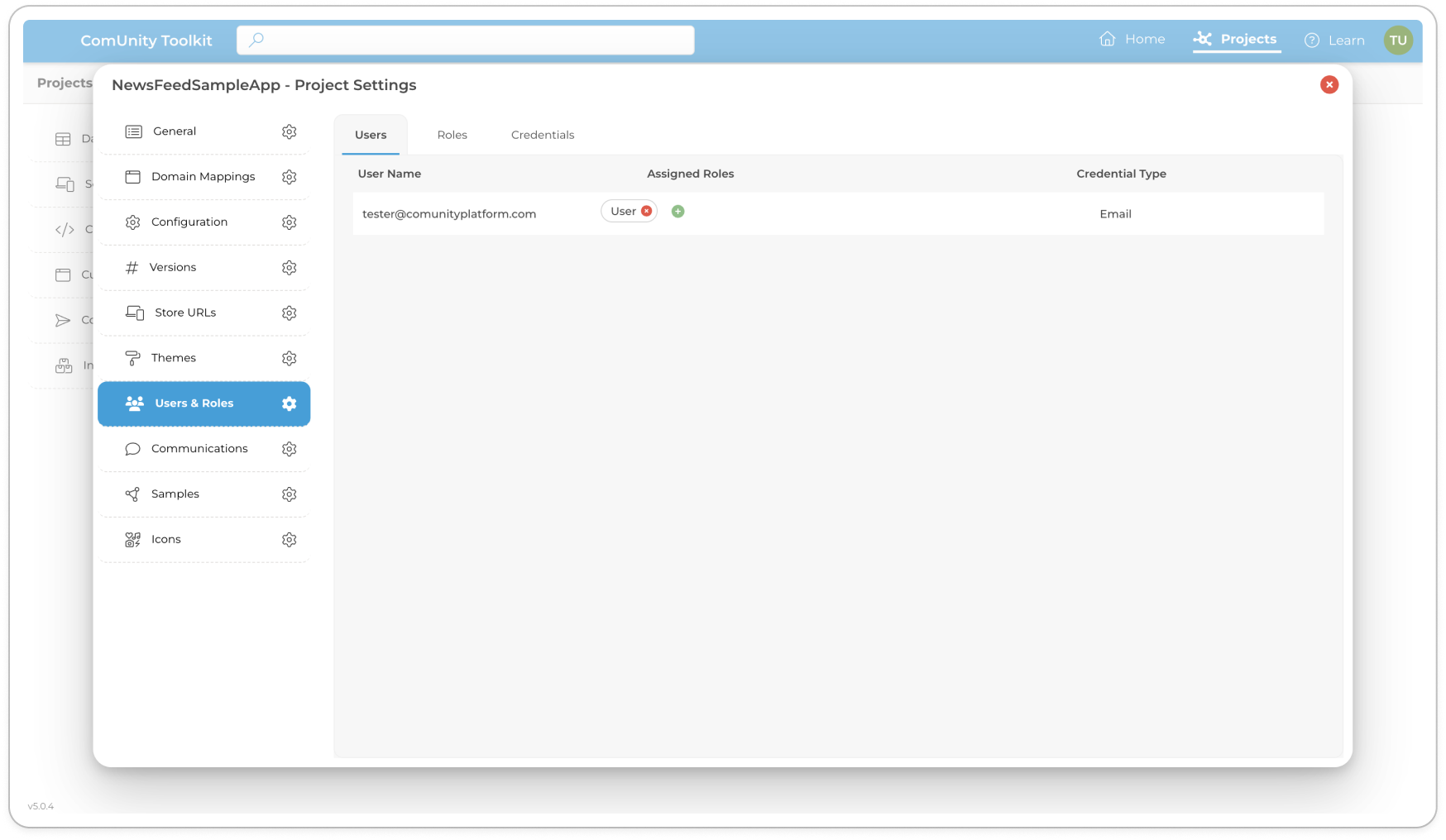The image size is (1446, 840).
Task: Open the Credentials tab
Action: (542, 136)
